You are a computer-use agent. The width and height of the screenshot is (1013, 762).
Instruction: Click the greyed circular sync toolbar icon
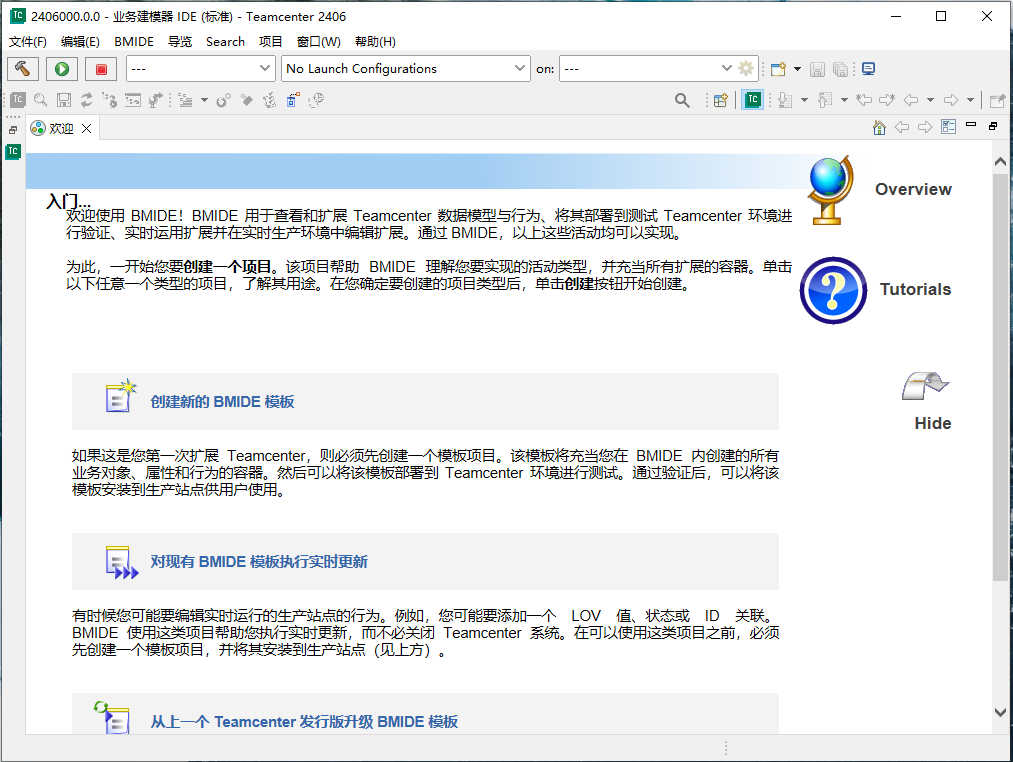[224, 100]
